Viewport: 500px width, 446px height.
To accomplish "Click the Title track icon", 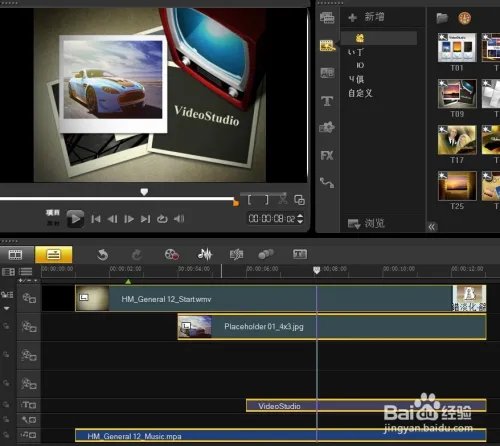I will [x=29, y=405].
